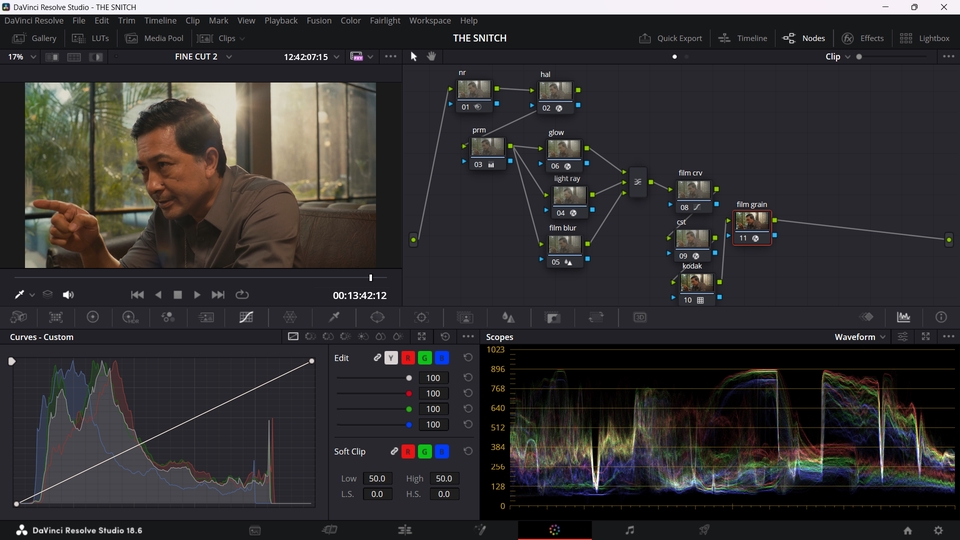The image size is (960, 540).
Task: Open the Media Pool panel
Action: [x=155, y=38]
